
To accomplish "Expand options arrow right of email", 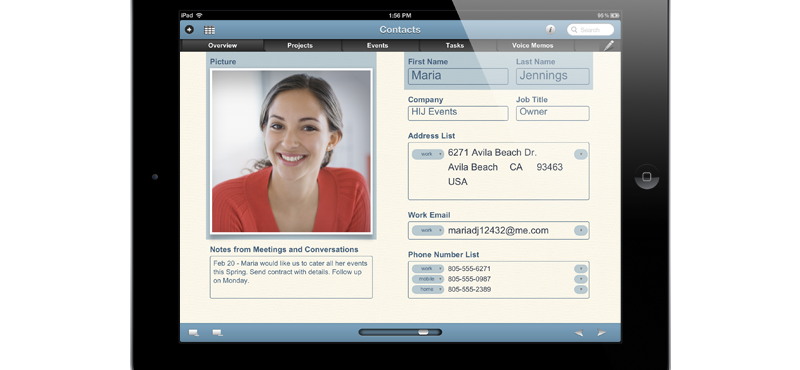I will (x=581, y=231).
